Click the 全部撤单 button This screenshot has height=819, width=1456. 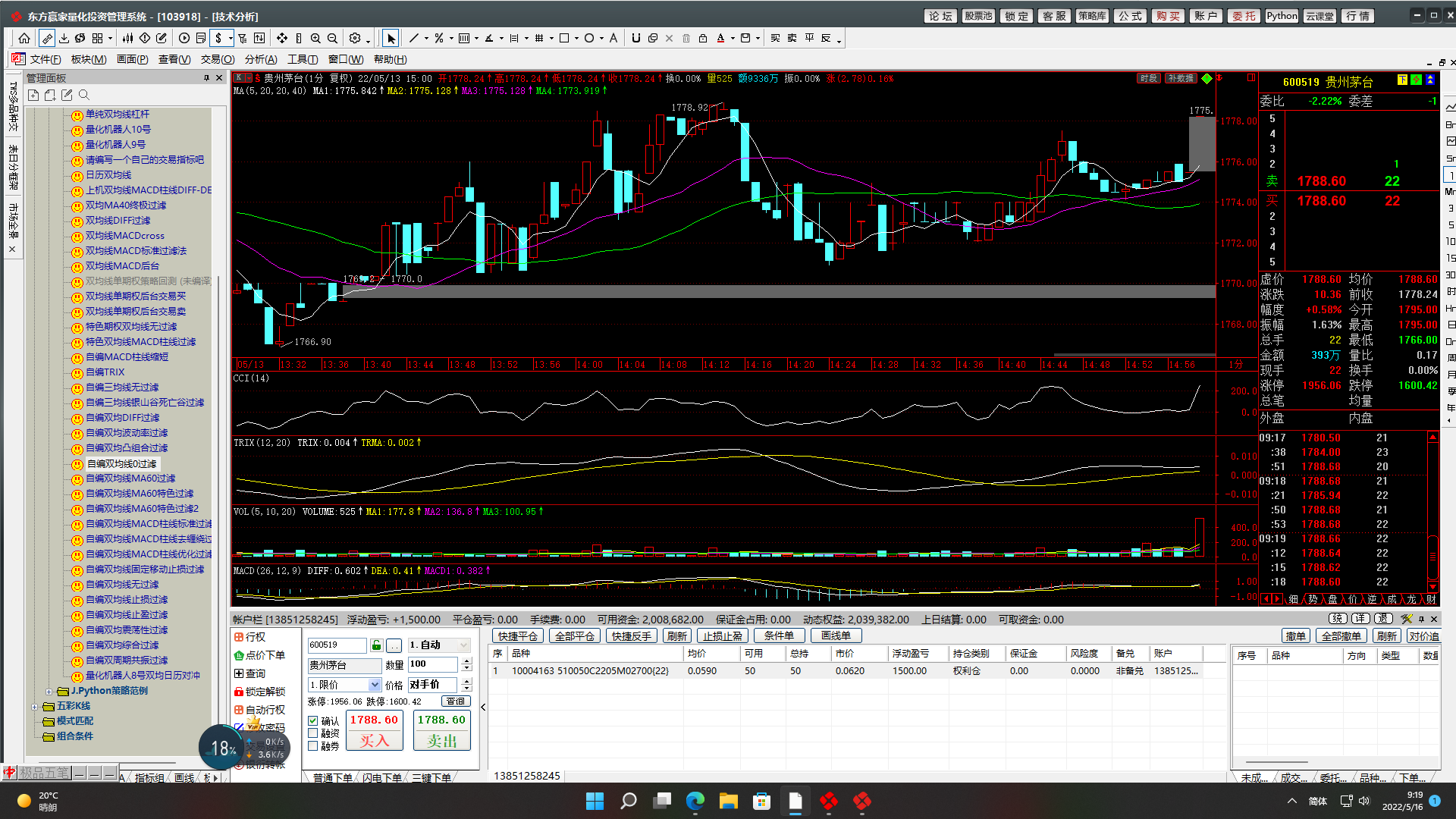pyautogui.click(x=1341, y=636)
